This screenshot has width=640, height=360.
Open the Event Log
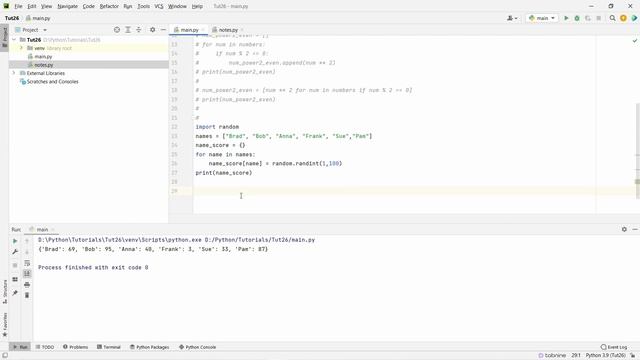pos(614,347)
